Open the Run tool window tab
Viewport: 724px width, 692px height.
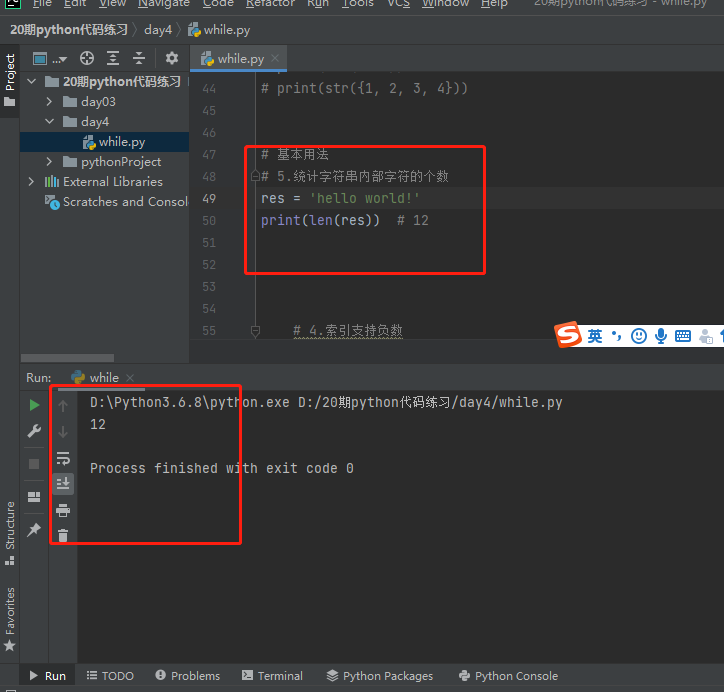coord(48,676)
